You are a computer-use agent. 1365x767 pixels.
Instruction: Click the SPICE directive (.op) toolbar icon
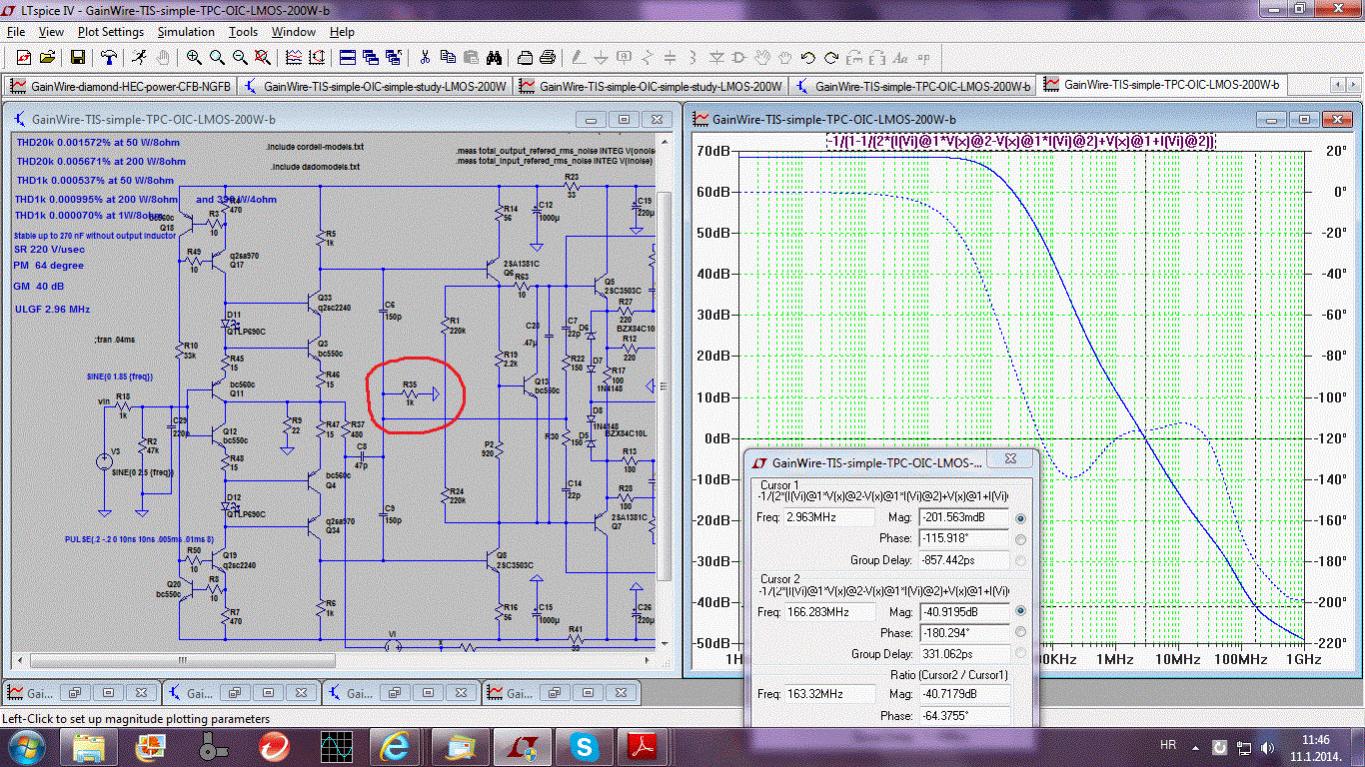click(923, 57)
